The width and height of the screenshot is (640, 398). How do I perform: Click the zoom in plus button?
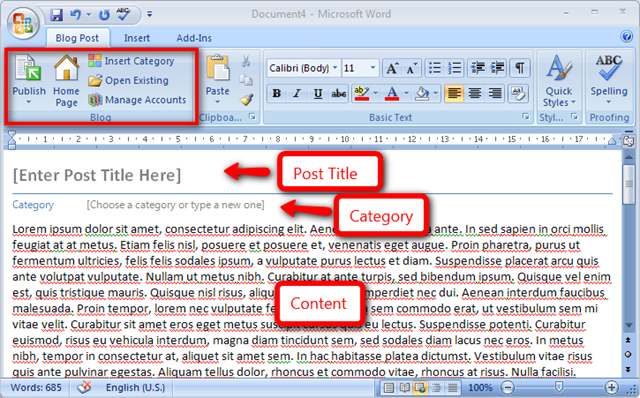click(x=611, y=387)
